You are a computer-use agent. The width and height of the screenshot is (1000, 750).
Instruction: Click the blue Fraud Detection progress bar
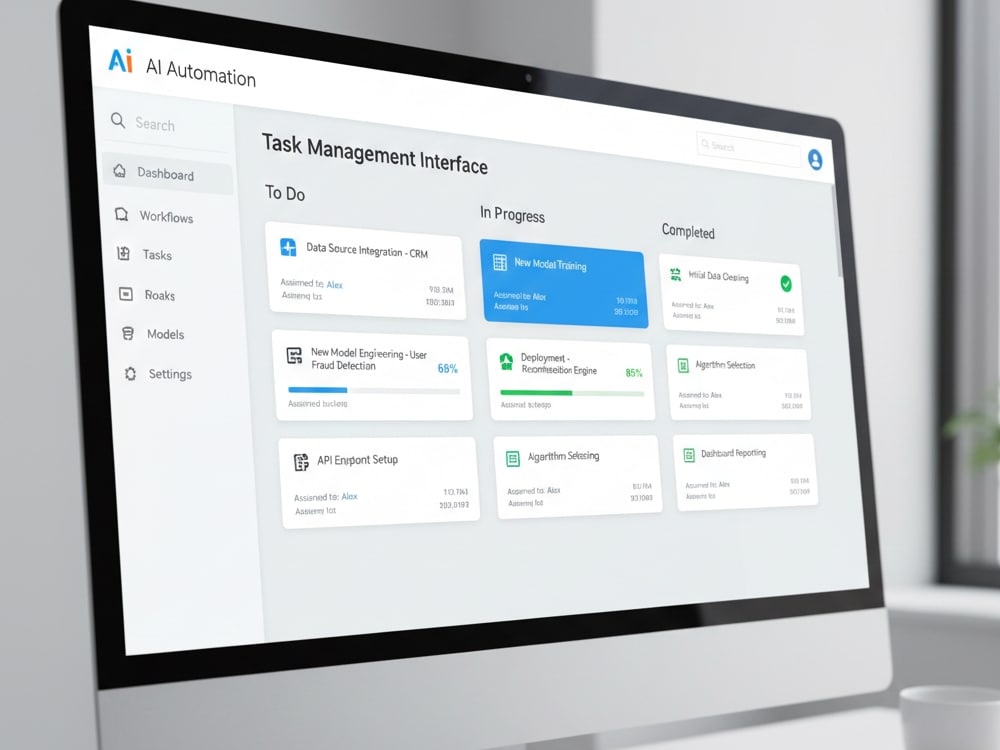374,390
